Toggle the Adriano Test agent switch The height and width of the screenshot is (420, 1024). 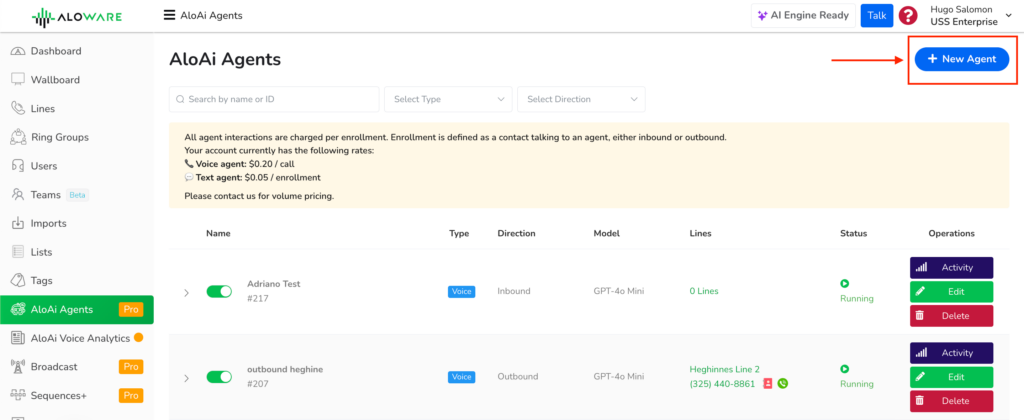coord(219,292)
